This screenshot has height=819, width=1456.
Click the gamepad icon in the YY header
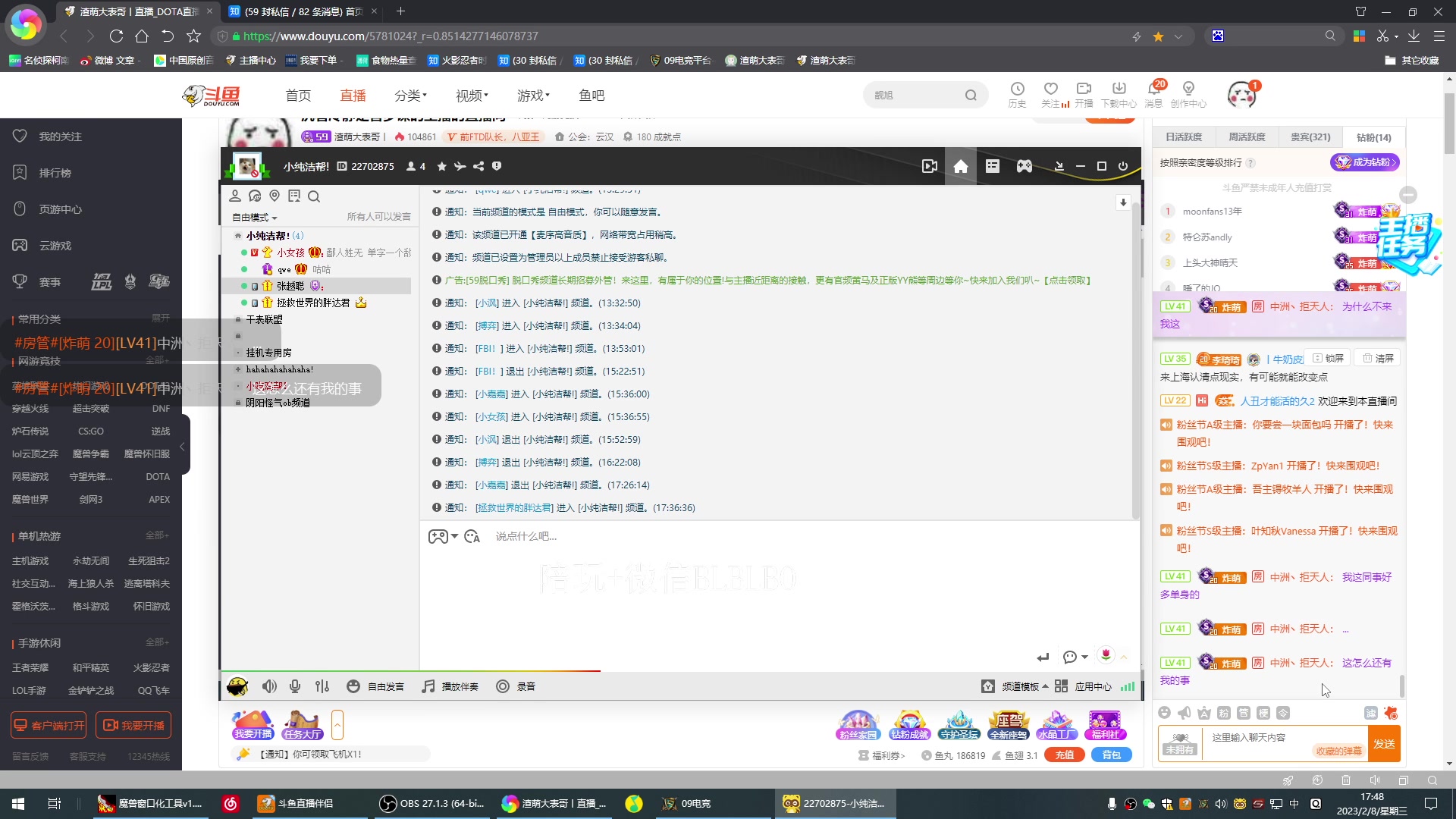[1025, 166]
